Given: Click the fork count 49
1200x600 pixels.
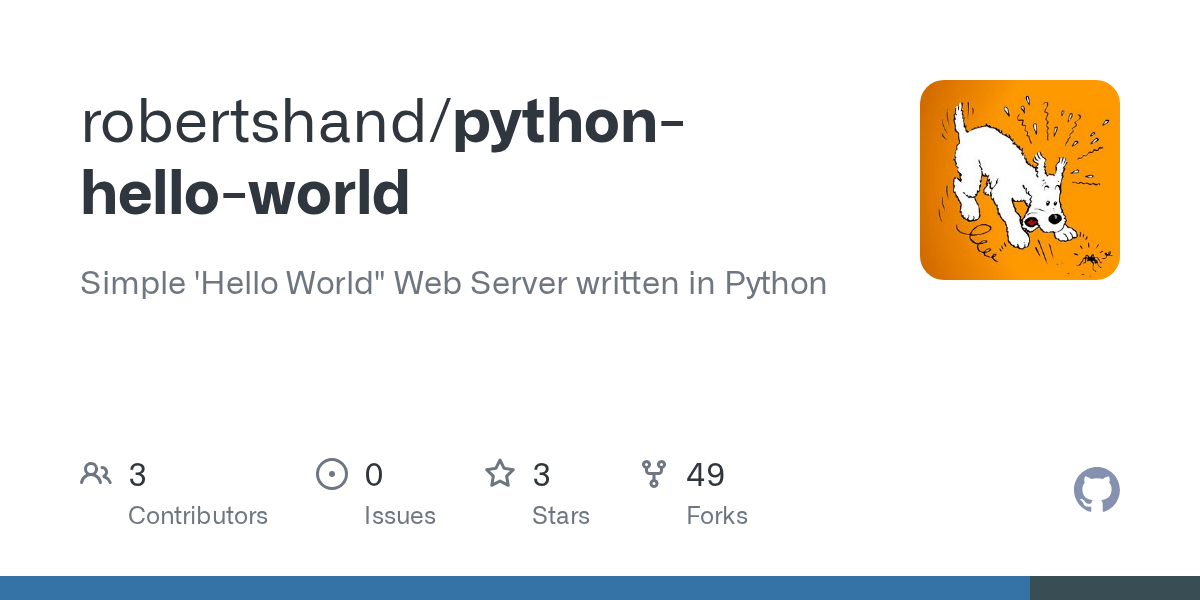Looking at the screenshot, I should (x=705, y=475).
